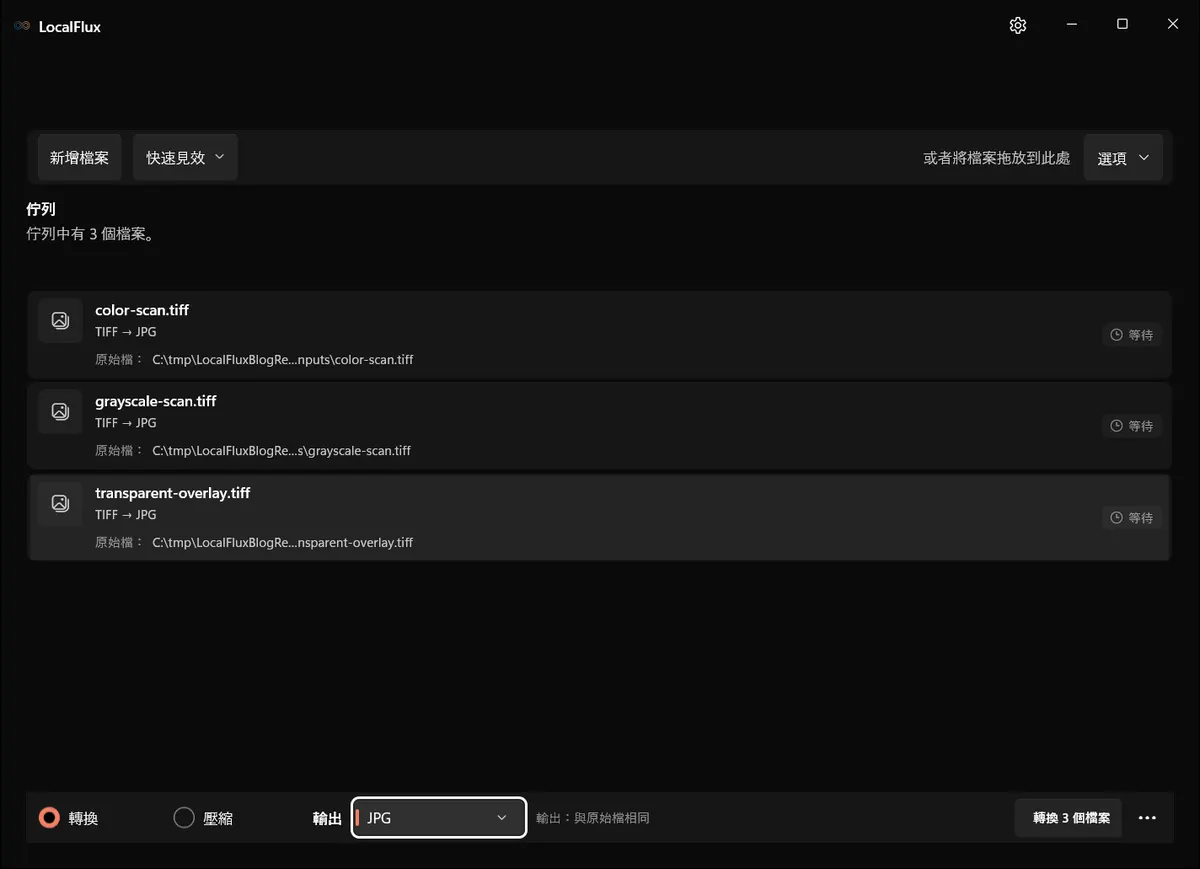Open the 選項 dropdown menu

point(1123,158)
